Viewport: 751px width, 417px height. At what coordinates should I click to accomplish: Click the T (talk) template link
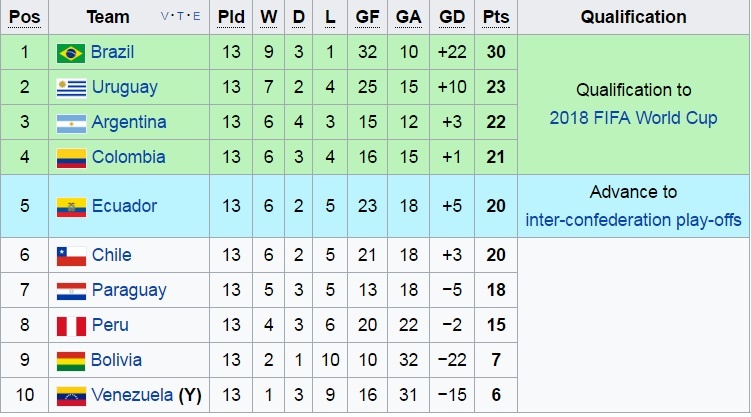(x=180, y=17)
